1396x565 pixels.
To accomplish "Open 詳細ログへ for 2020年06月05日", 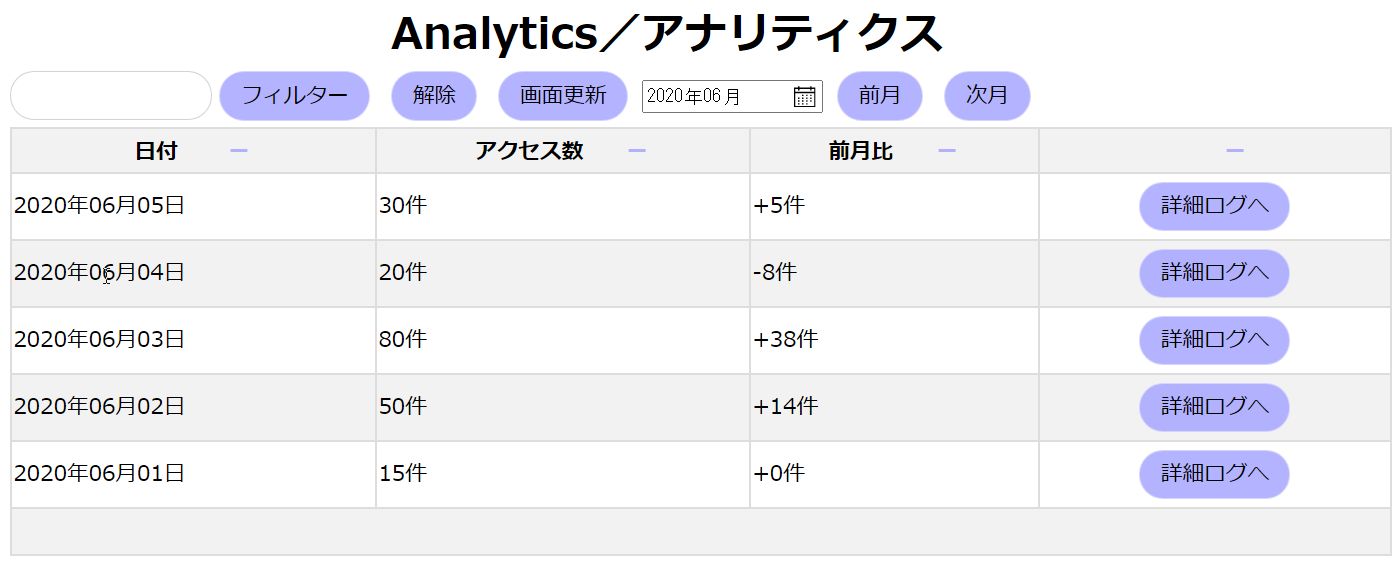I will tap(1215, 206).
